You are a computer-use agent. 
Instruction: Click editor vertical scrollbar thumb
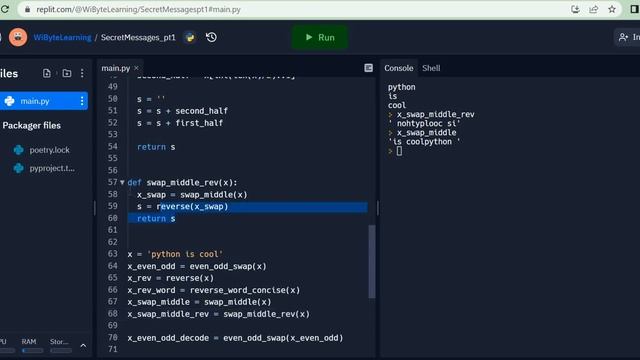click(372, 261)
